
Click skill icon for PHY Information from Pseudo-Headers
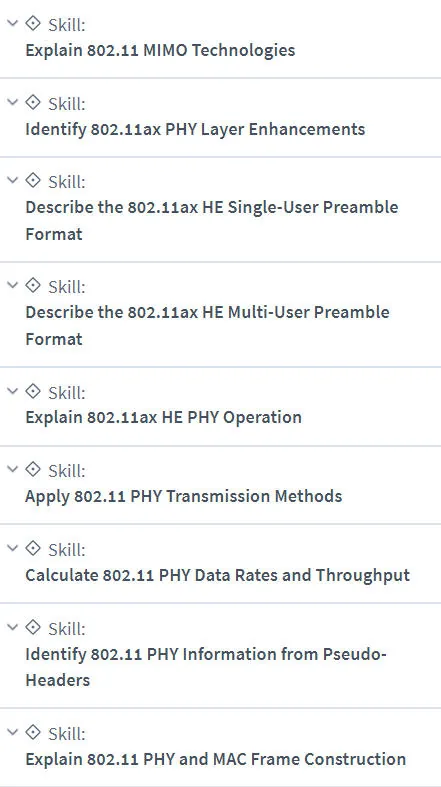point(33,627)
